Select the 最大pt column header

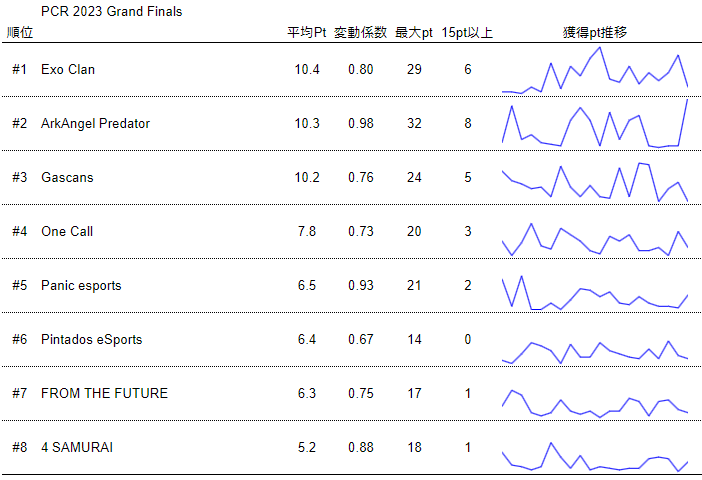[414, 33]
